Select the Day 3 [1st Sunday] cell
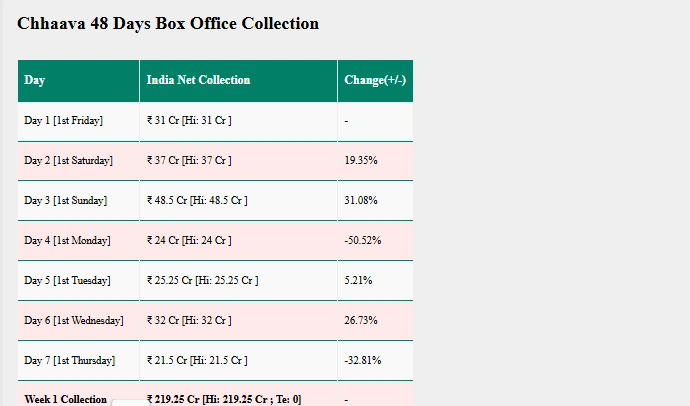This screenshot has height=406, width=690. click(78, 201)
